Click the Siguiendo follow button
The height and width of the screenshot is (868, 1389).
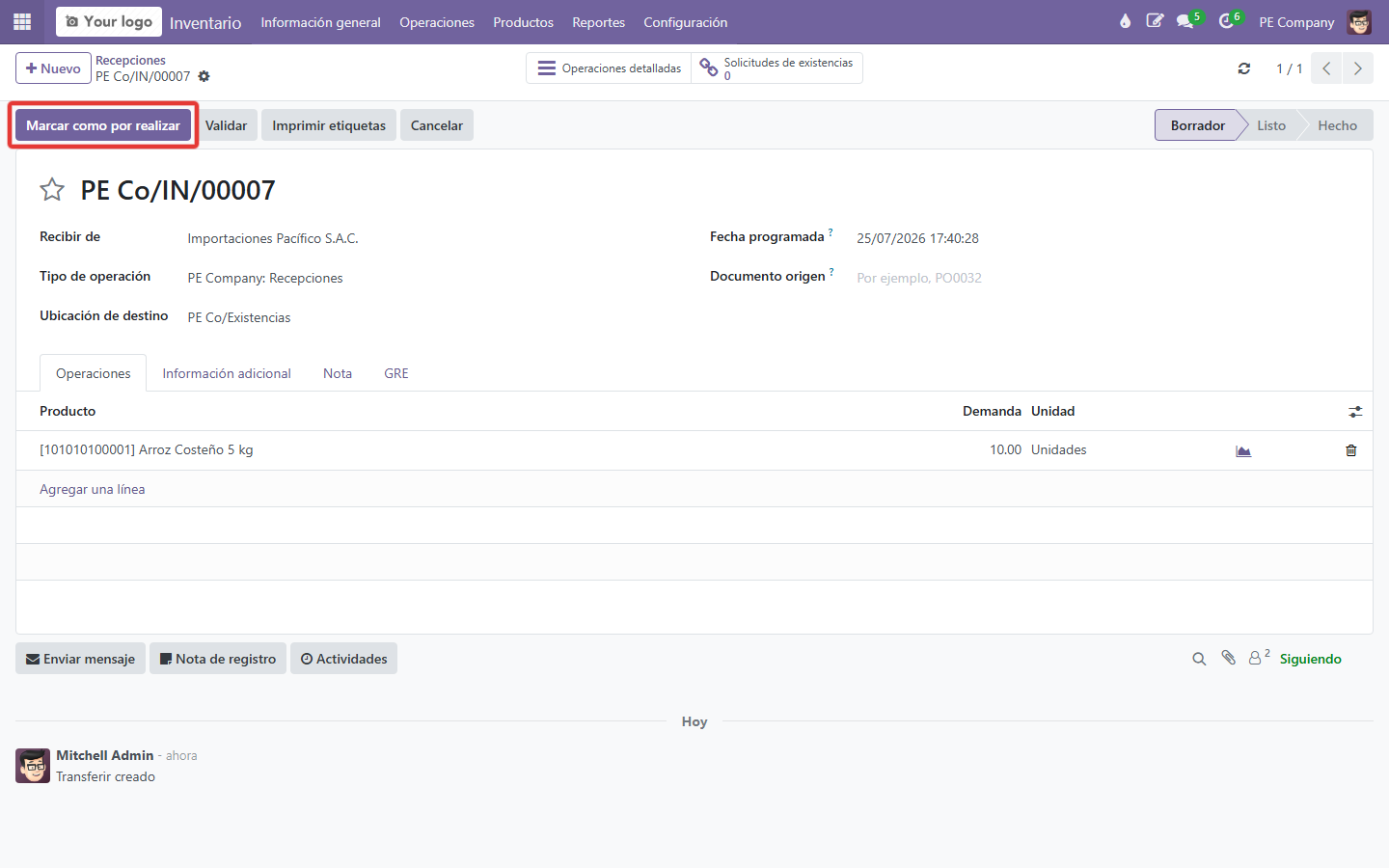[1311, 659]
